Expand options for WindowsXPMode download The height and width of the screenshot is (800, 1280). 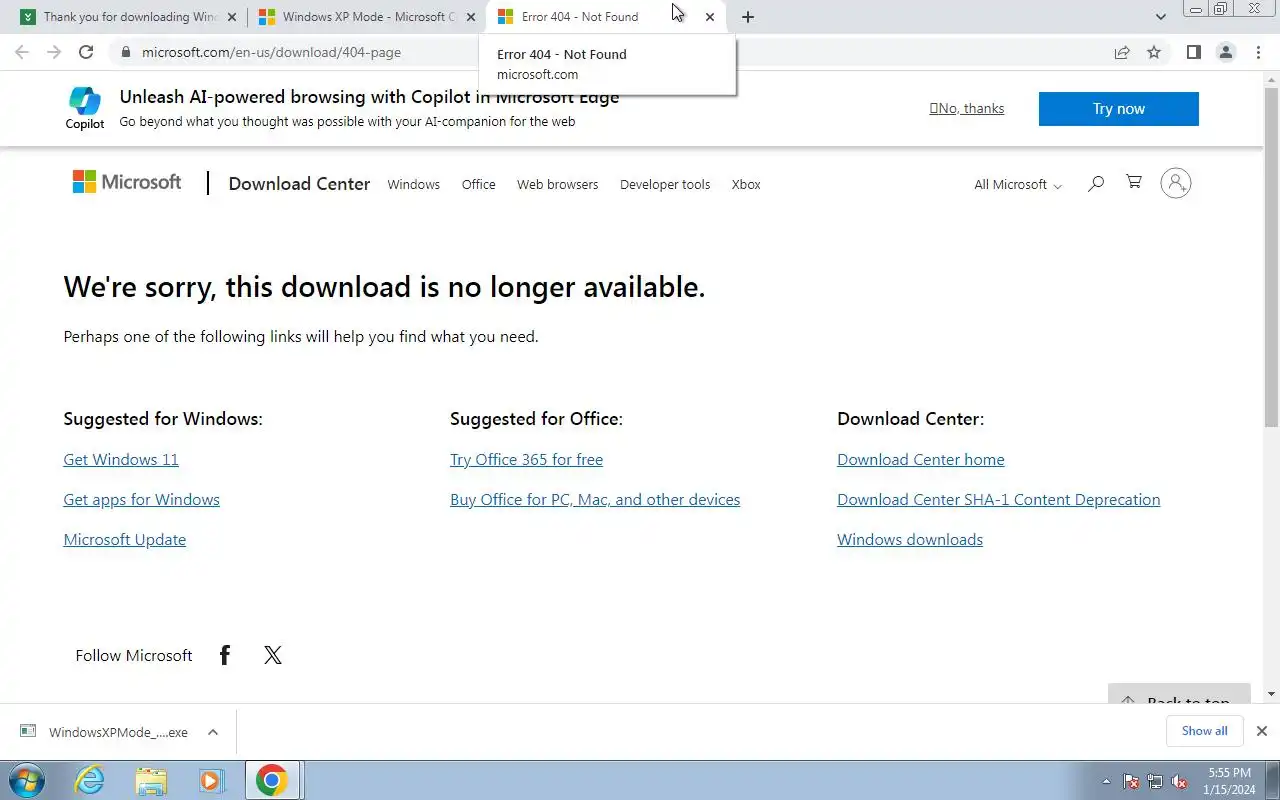213,732
